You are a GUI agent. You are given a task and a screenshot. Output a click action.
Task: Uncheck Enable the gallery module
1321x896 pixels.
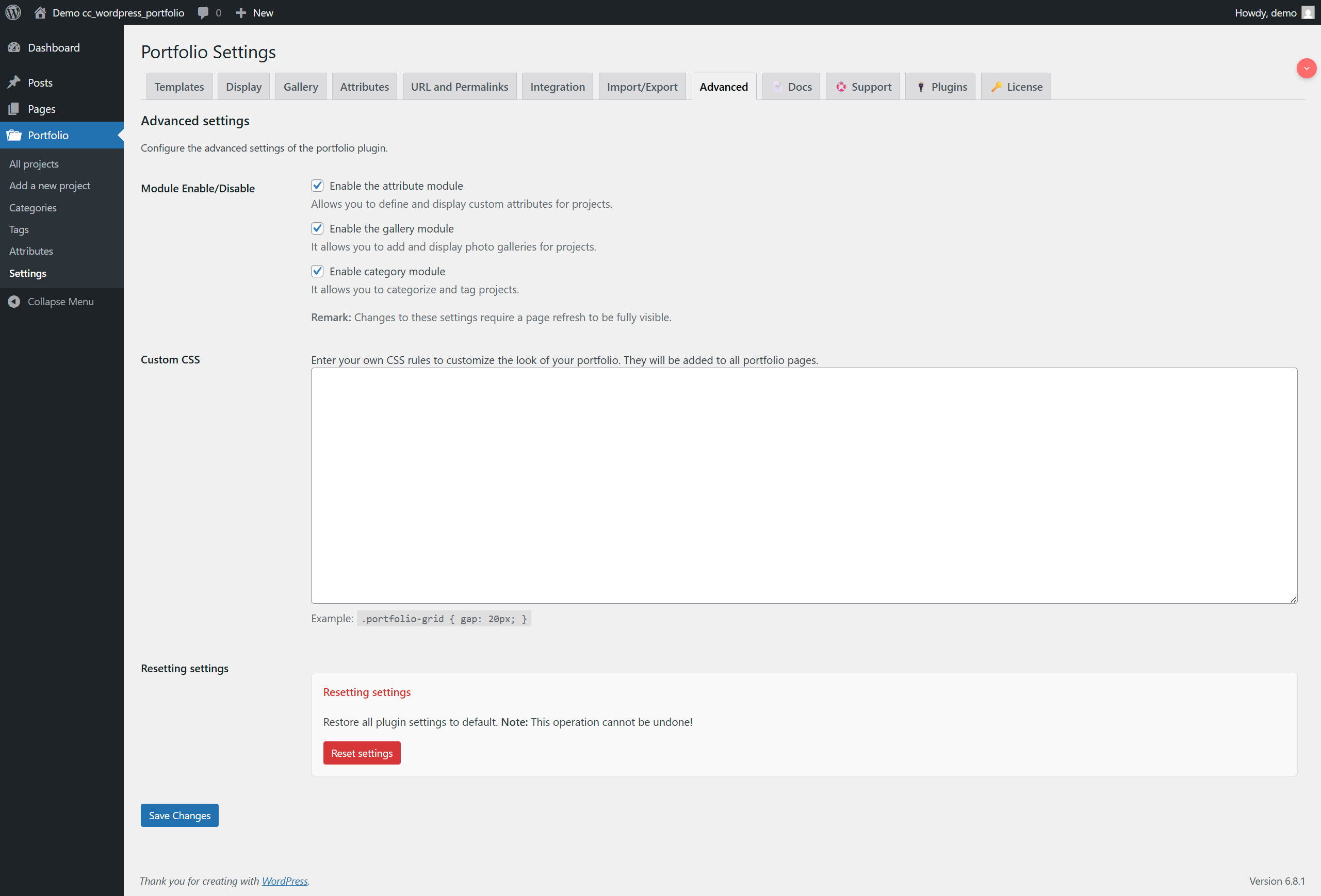[x=317, y=228]
